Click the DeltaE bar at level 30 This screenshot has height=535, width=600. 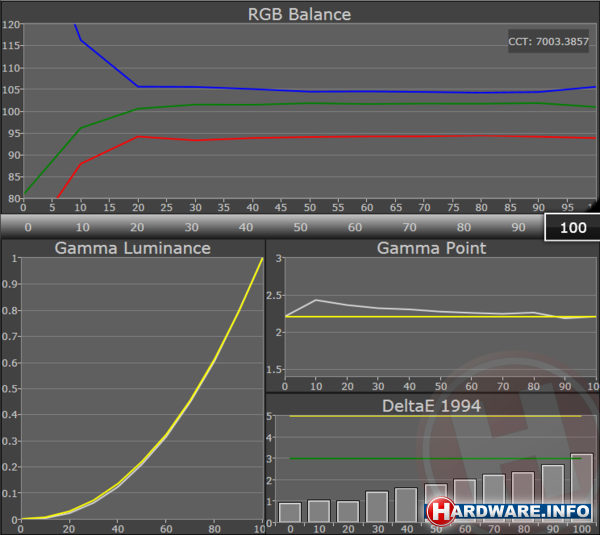[377, 507]
